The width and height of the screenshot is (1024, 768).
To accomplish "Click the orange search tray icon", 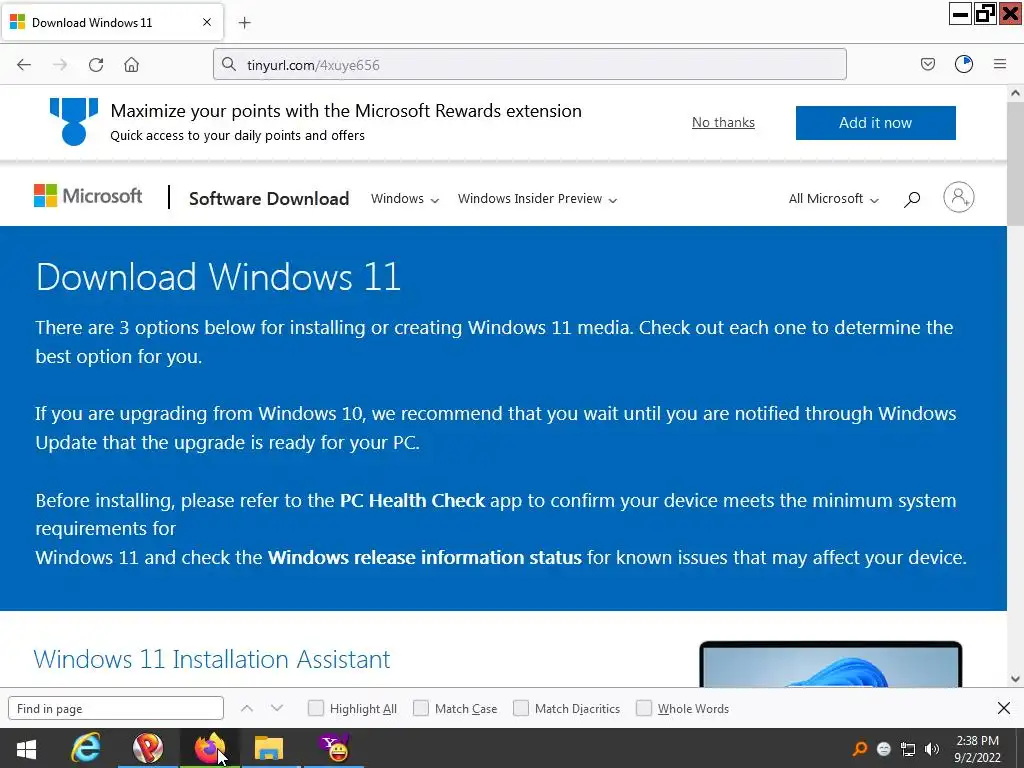I will (860, 748).
